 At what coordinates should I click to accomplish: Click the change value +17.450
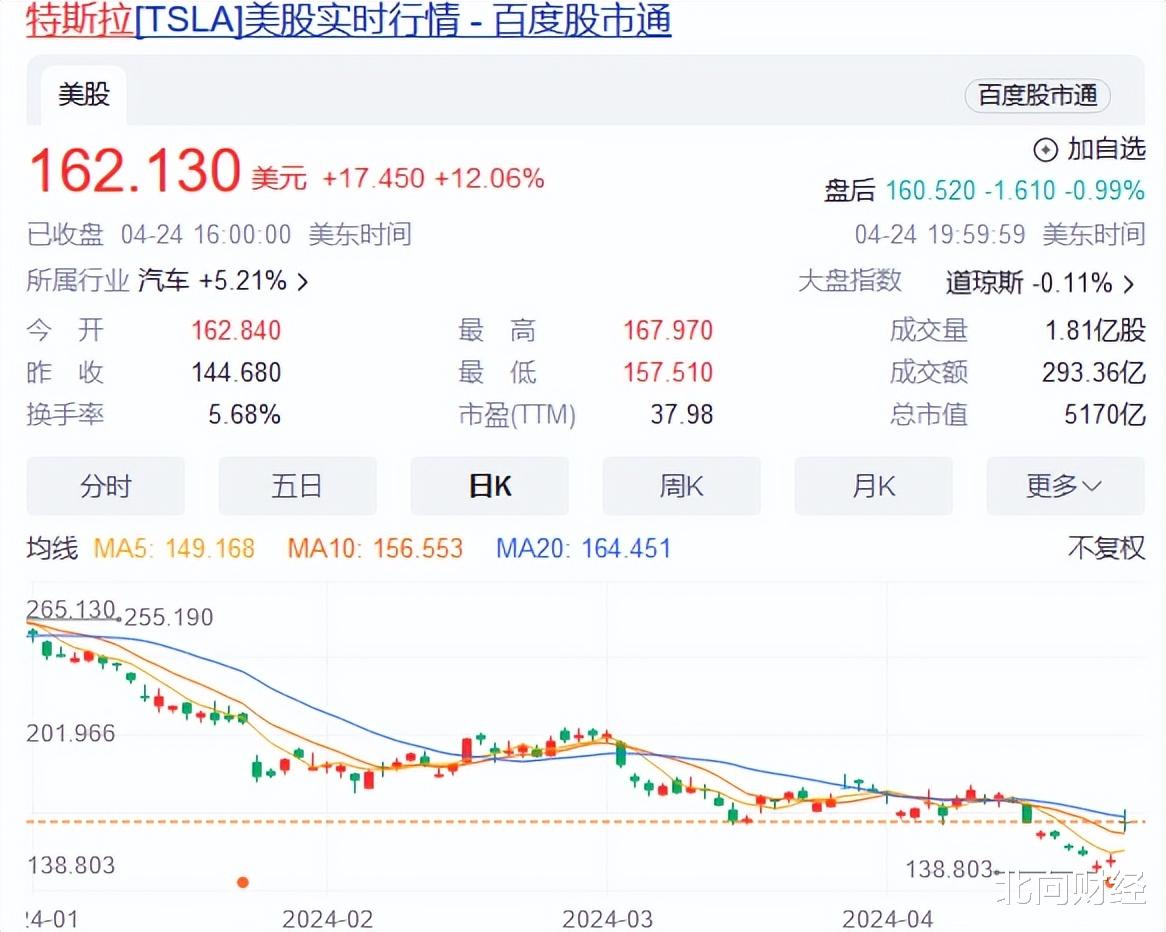tap(373, 179)
